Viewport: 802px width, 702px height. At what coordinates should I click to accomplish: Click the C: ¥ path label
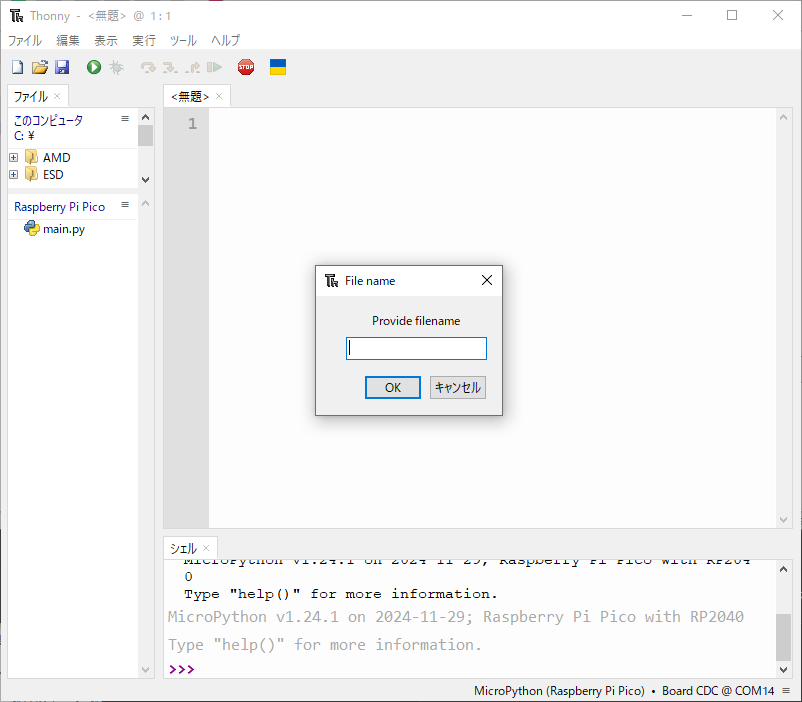tap(24, 136)
